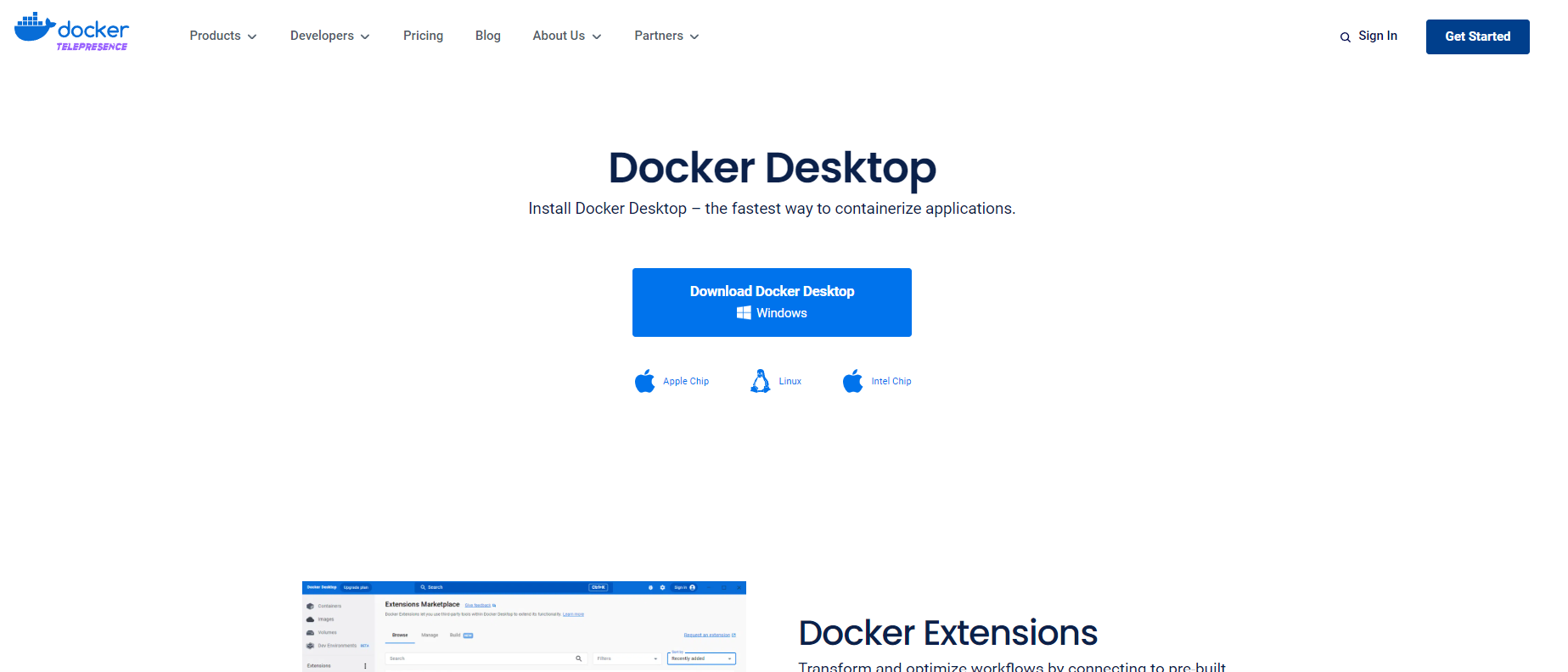Click the Extensions Marketplace screenshot image
Screen dimensions: 1568x672
click(524, 626)
